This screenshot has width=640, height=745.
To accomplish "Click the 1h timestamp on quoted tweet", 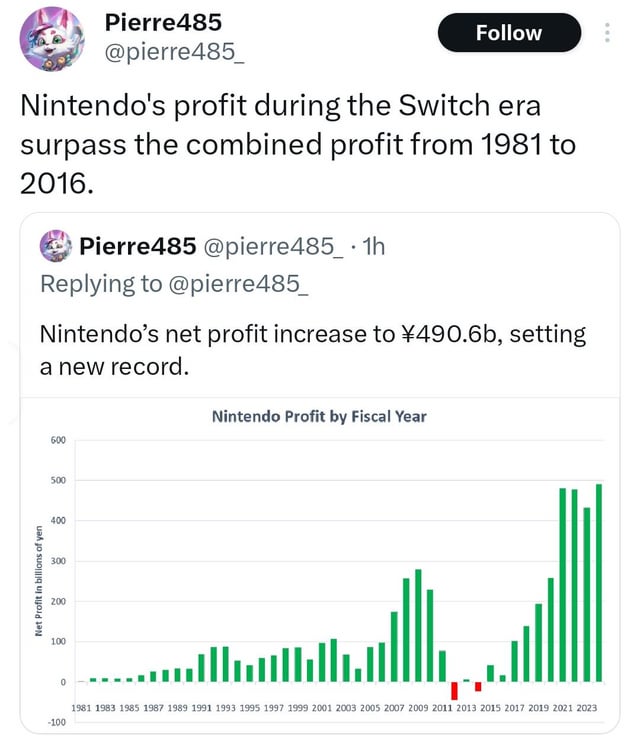I will pyautogui.click(x=373, y=247).
